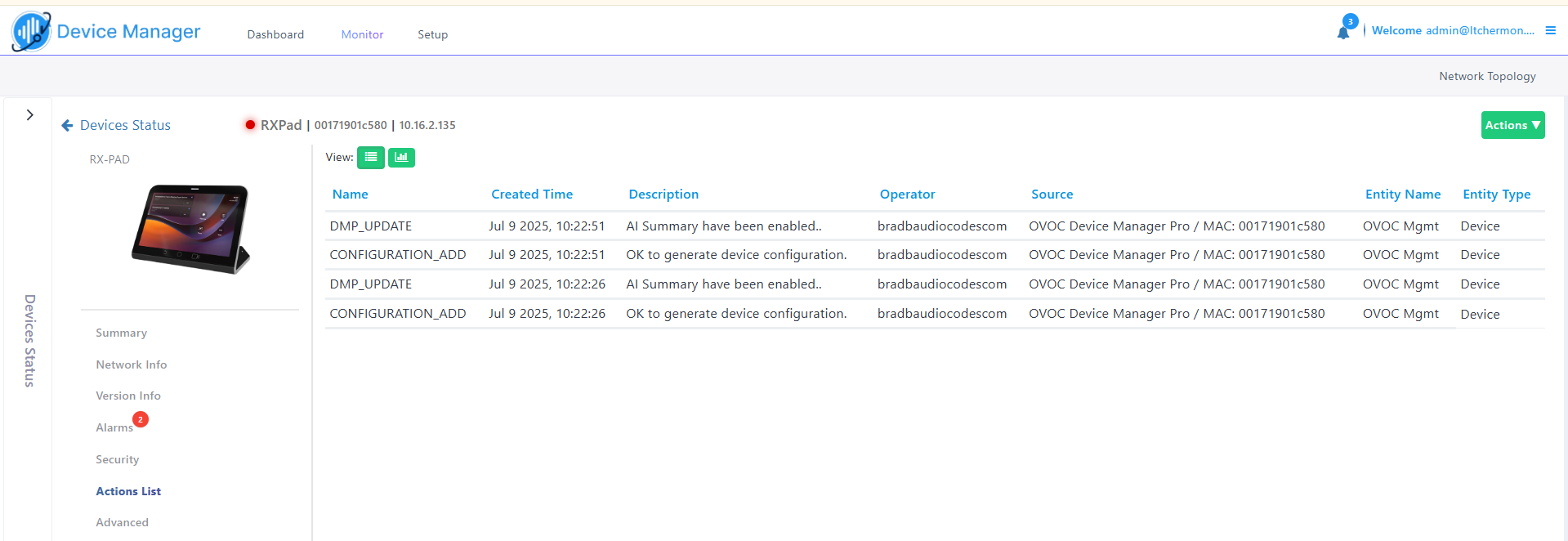Open the notifications bell icon
1568x541 pixels.
pyautogui.click(x=1342, y=33)
